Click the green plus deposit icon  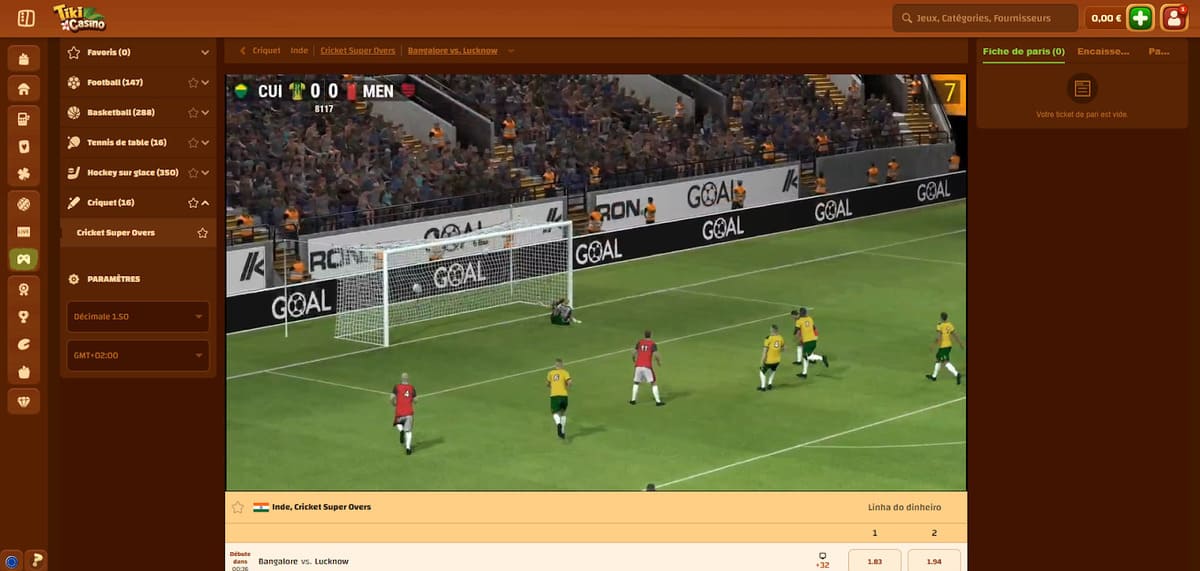[x=1140, y=18]
